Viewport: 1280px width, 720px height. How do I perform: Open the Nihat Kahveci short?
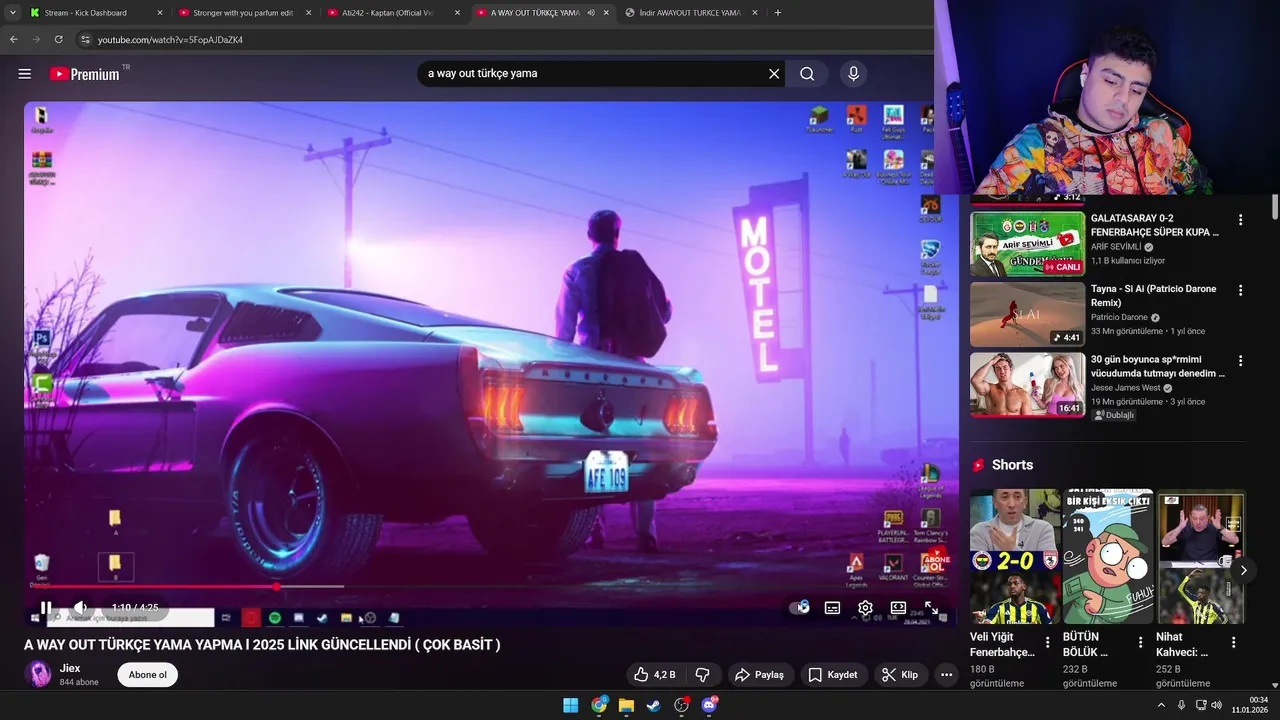[1201, 557]
